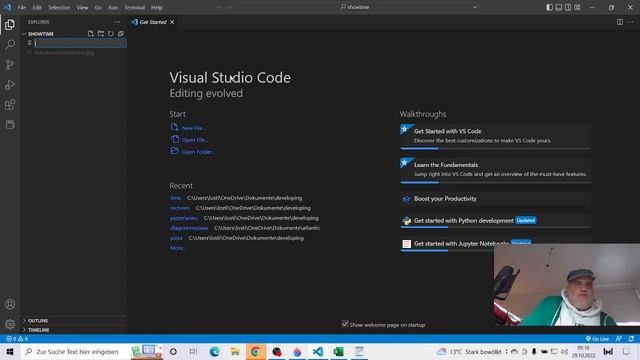Open the Run menu
The image size is (640, 360).
coord(113,7)
